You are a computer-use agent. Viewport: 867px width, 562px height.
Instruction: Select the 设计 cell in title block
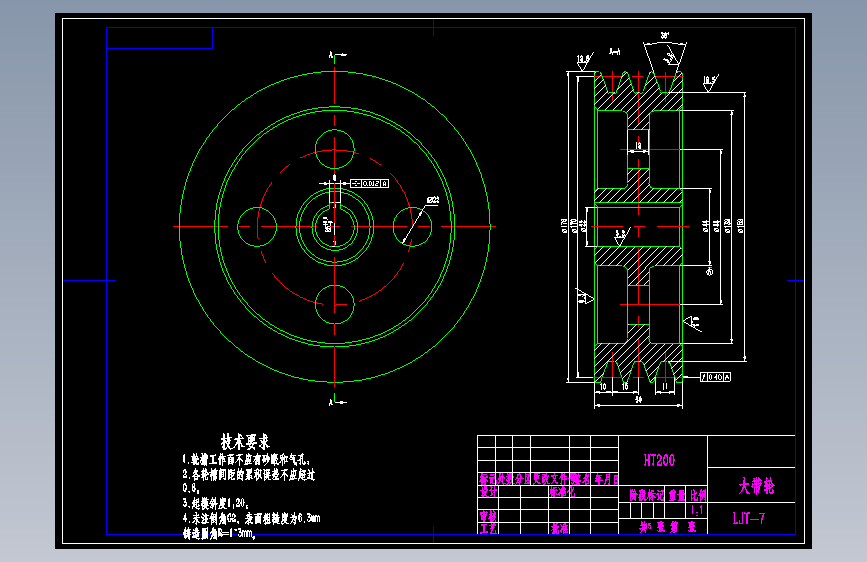(x=488, y=492)
